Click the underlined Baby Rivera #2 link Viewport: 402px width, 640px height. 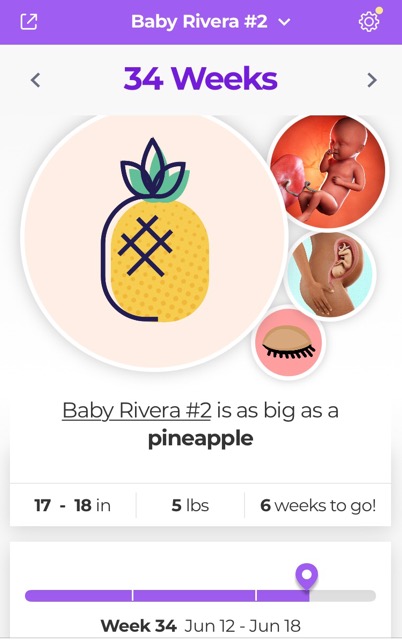tap(137, 410)
